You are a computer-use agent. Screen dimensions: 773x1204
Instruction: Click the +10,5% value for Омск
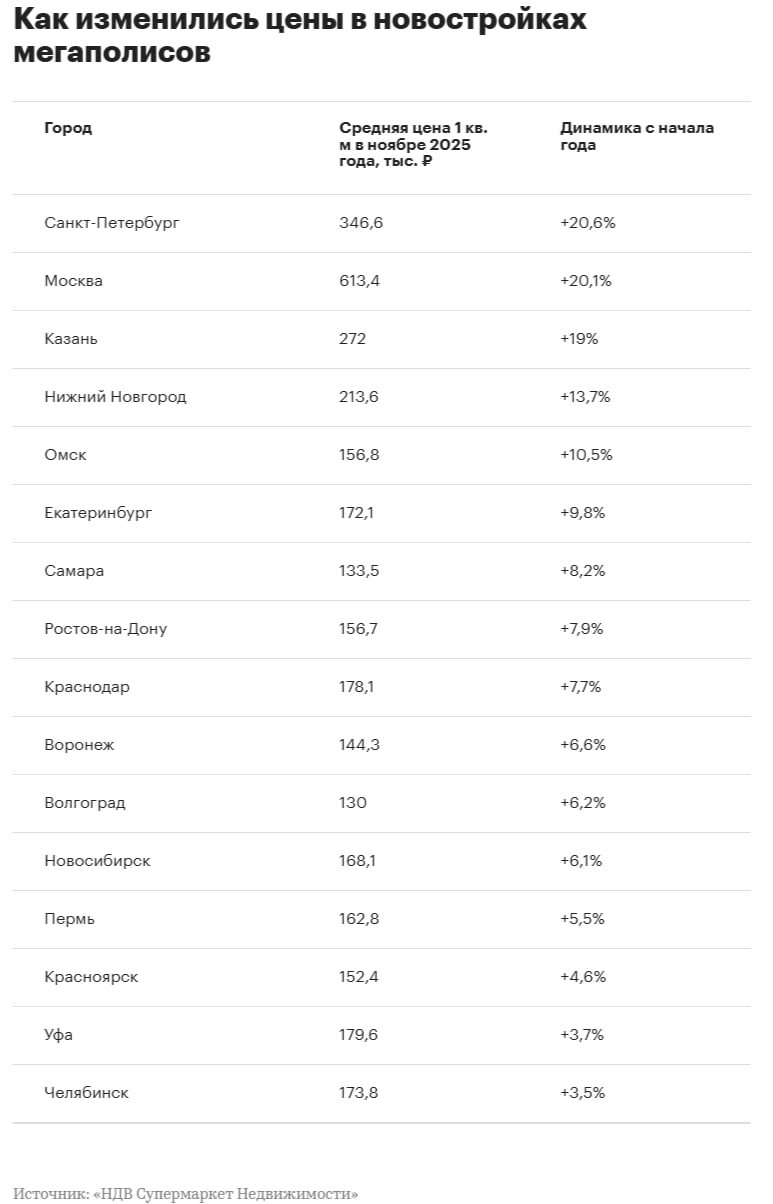point(586,455)
